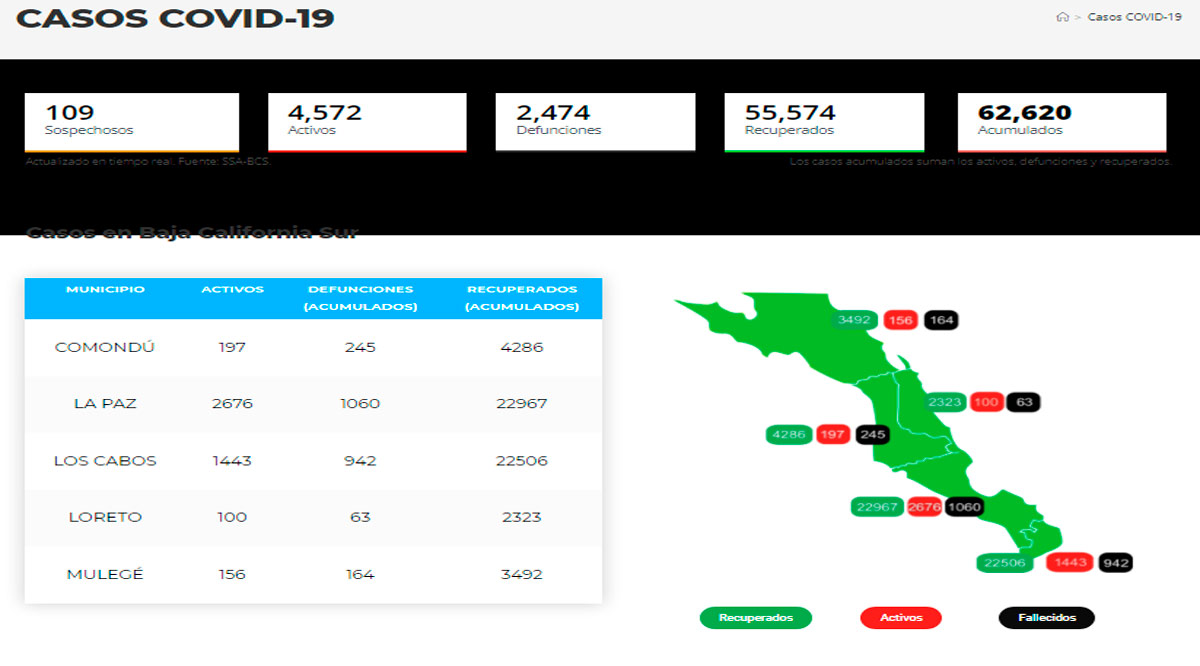
Task: Select the Defunciones 2,474 card
Action: click(x=595, y=122)
